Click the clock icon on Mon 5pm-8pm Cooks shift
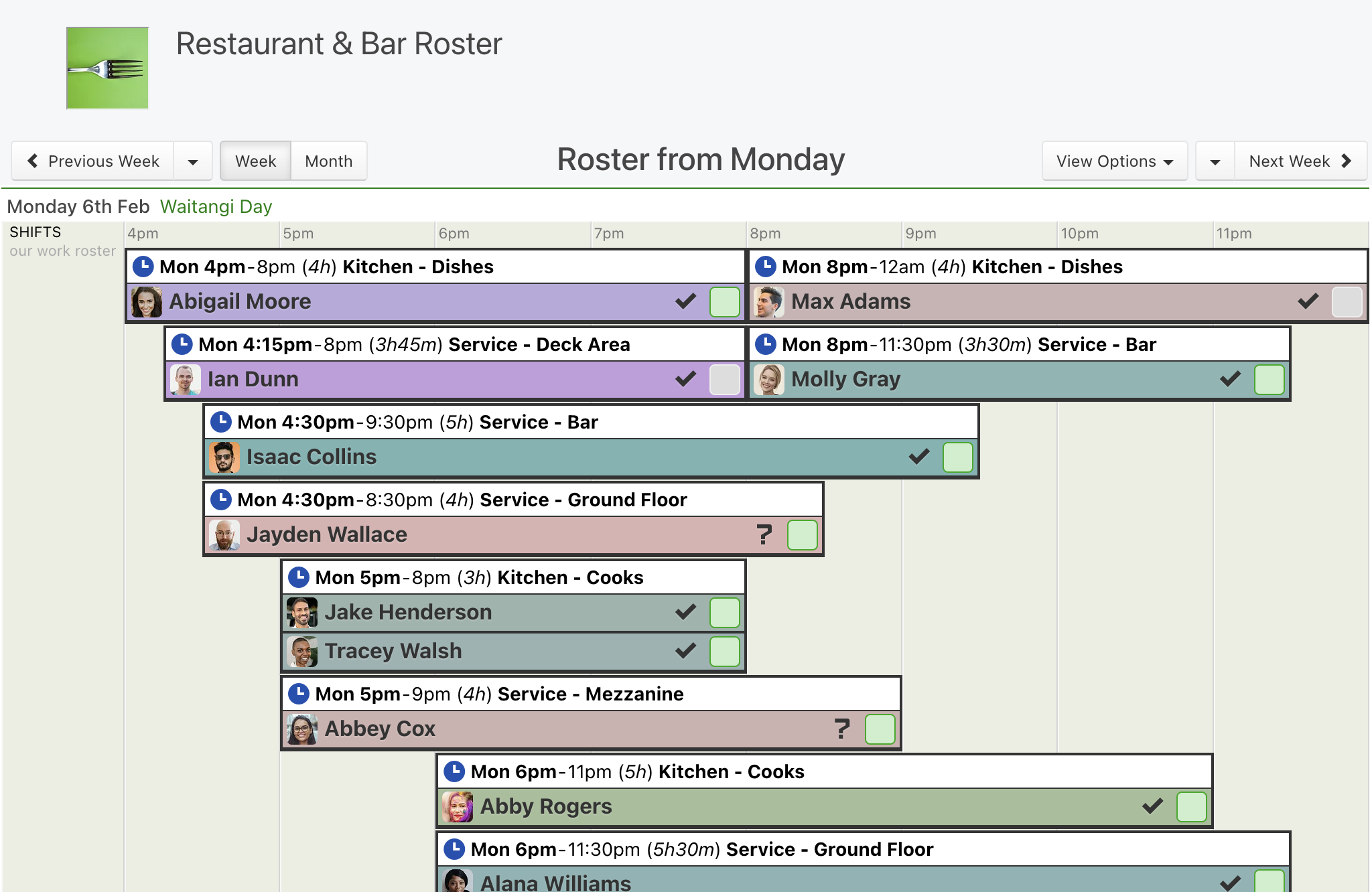The width and height of the screenshot is (1372, 892). [x=299, y=577]
